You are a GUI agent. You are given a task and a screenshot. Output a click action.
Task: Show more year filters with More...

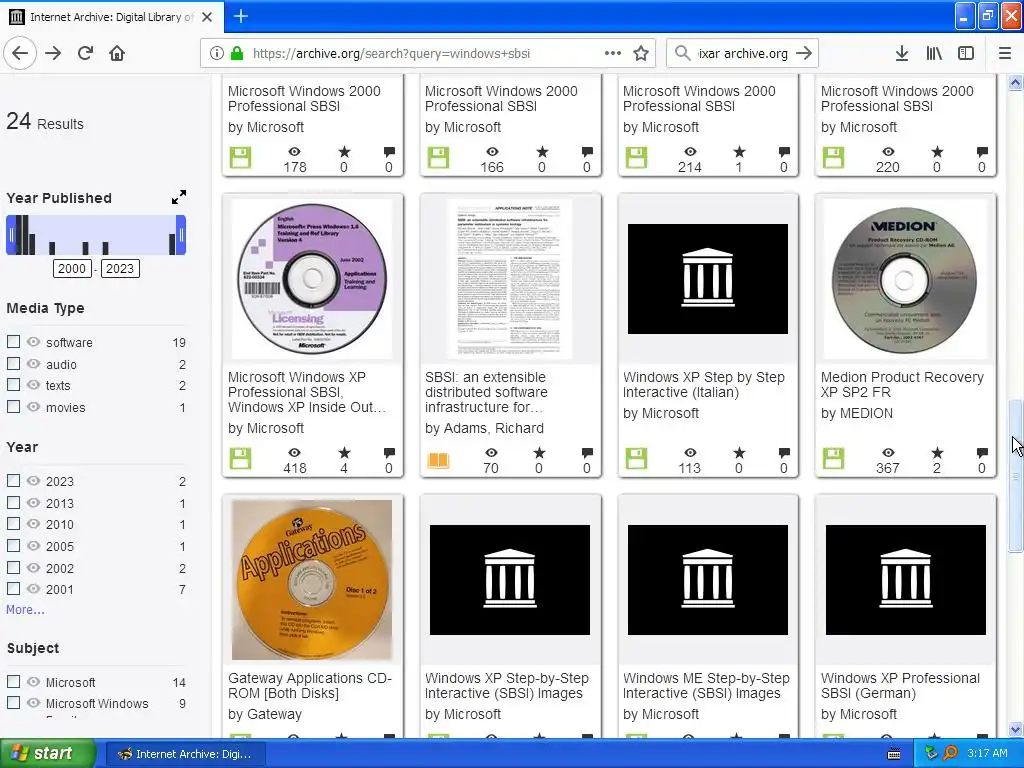coord(25,609)
